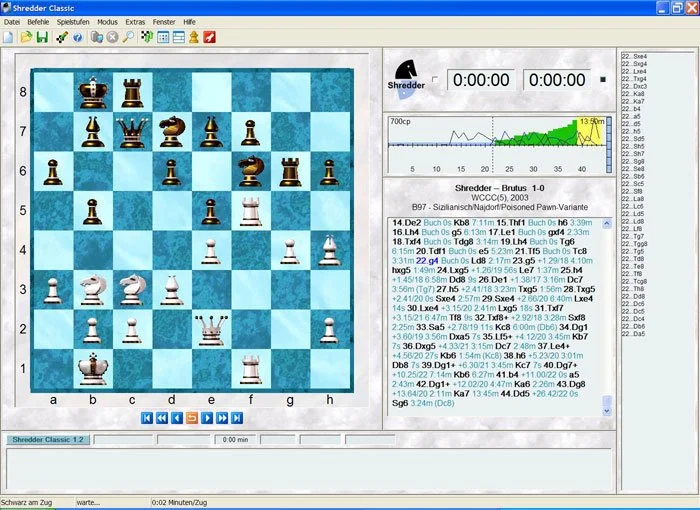
Task: Click the notation scrollbar thumb
Action: click(607, 400)
